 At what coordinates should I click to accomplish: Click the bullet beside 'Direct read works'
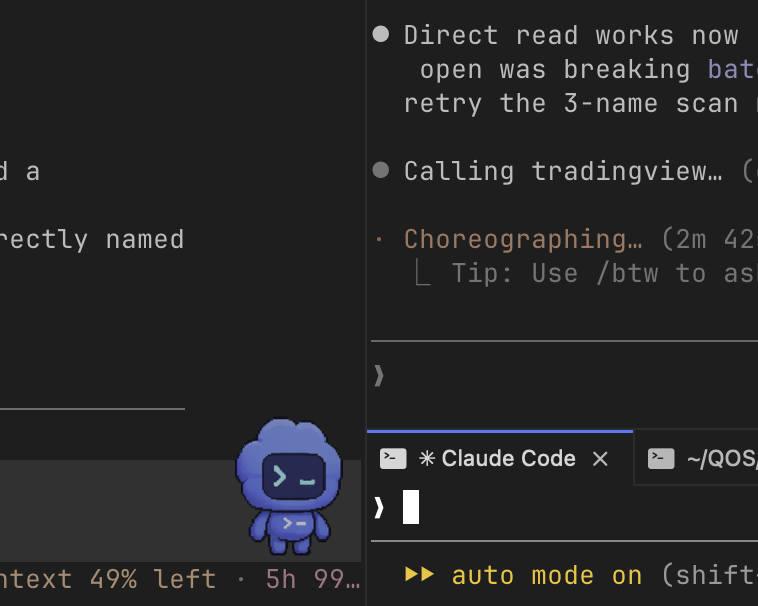pyautogui.click(x=381, y=34)
